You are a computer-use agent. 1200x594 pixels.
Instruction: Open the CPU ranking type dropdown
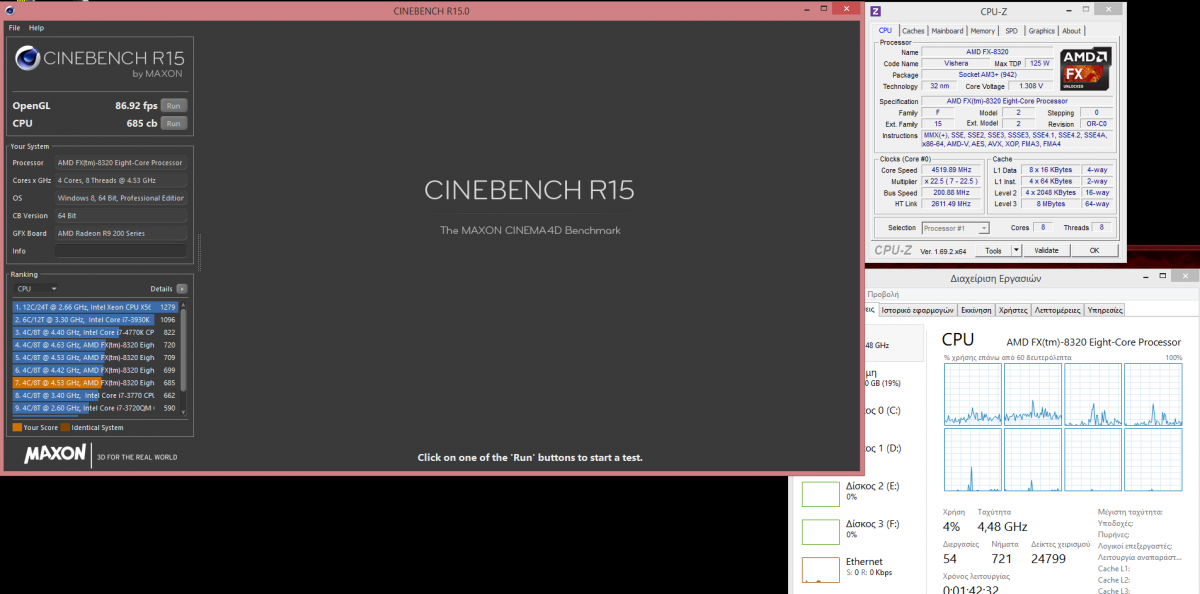pyautogui.click(x=35, y=289)
